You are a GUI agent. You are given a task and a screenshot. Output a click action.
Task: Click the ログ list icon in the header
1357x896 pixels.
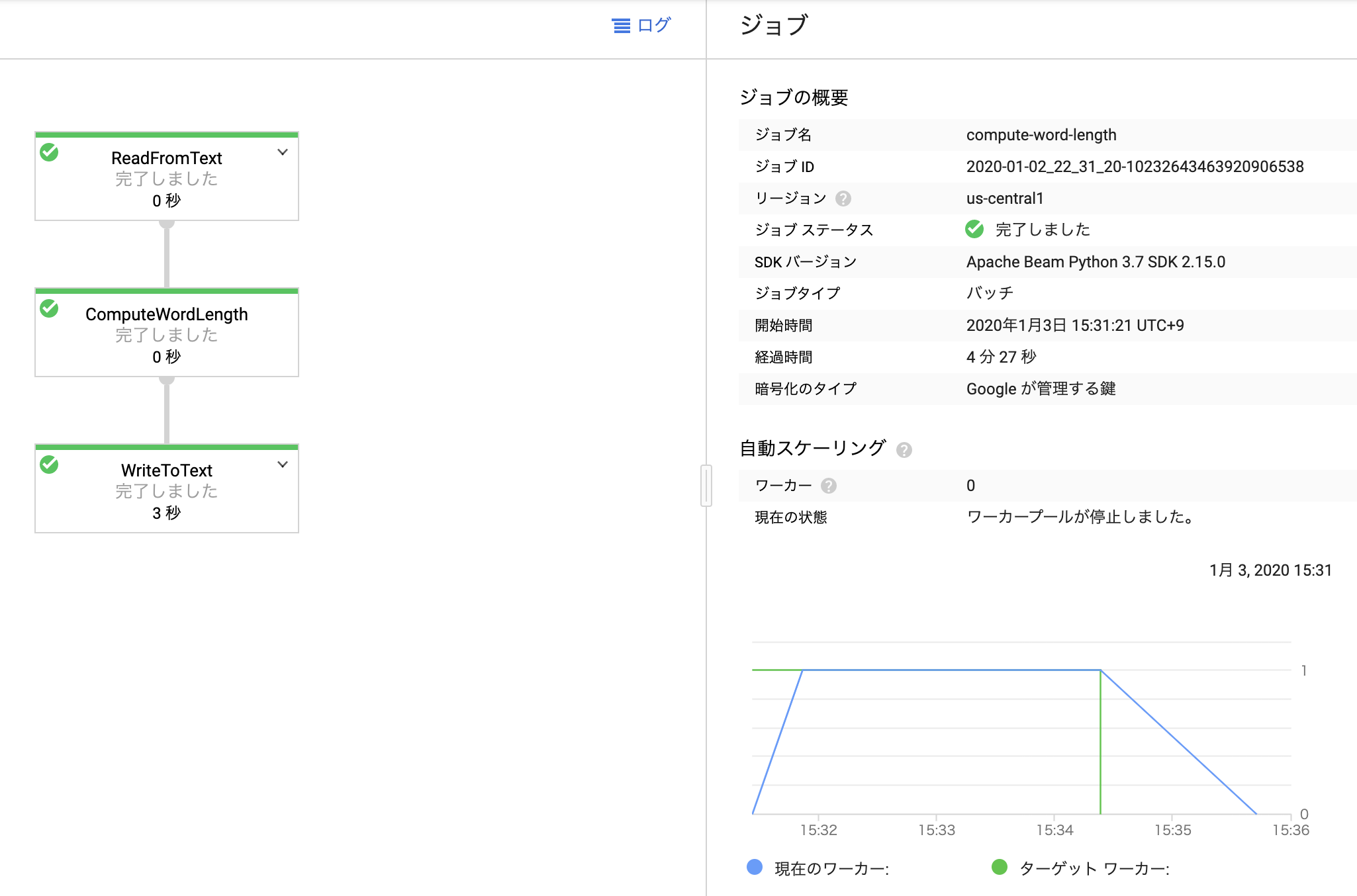tap(620, 26)
